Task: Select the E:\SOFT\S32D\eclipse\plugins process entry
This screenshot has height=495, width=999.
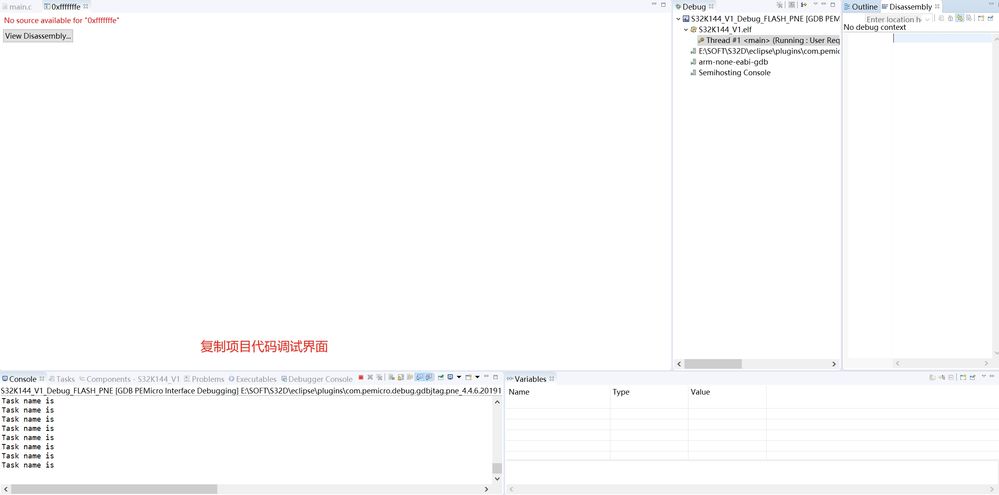Action: [765, 51]
